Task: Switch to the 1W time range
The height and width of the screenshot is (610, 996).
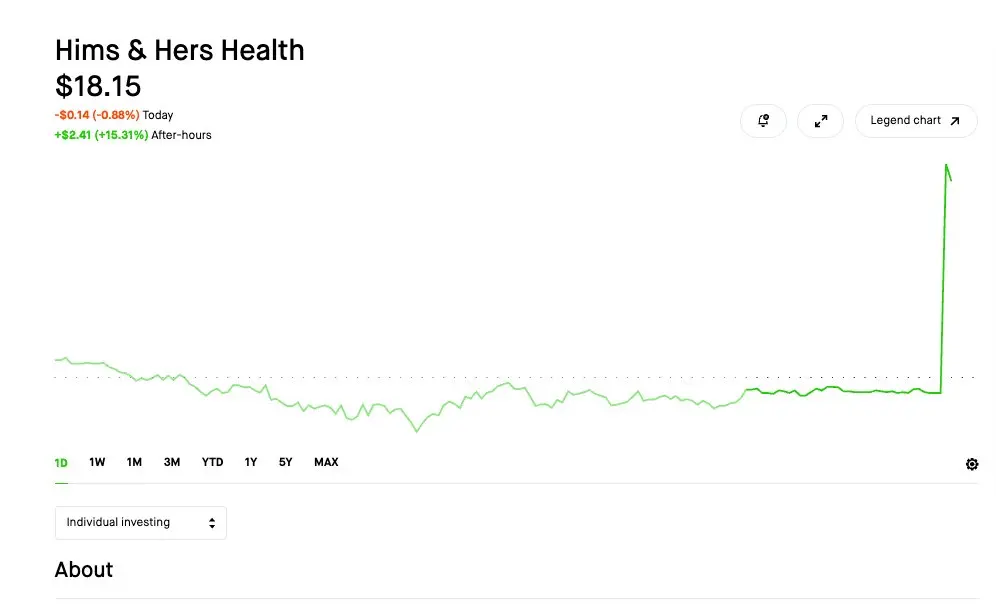Action: (x=97, y=462)
